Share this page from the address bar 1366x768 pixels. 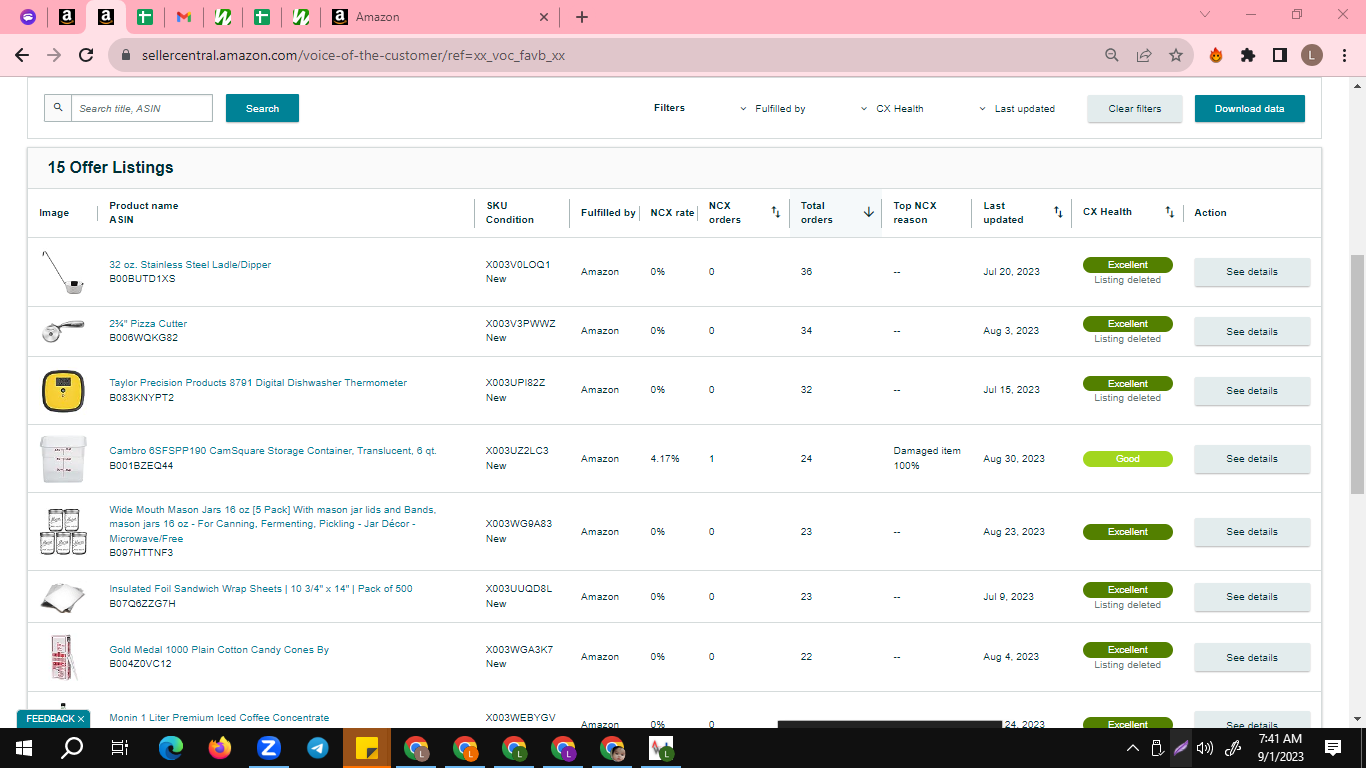[x=1144, y=55]
